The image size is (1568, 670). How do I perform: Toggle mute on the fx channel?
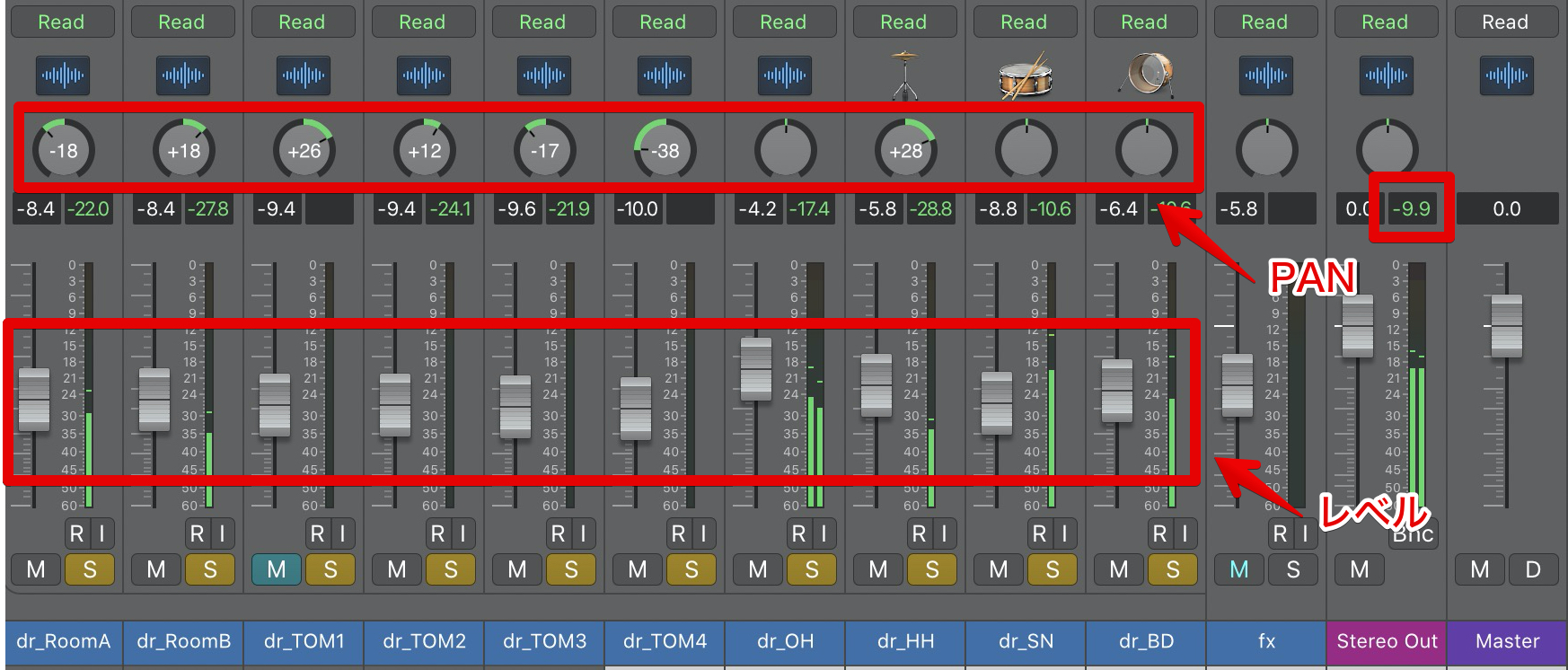tap(1239, 569)
